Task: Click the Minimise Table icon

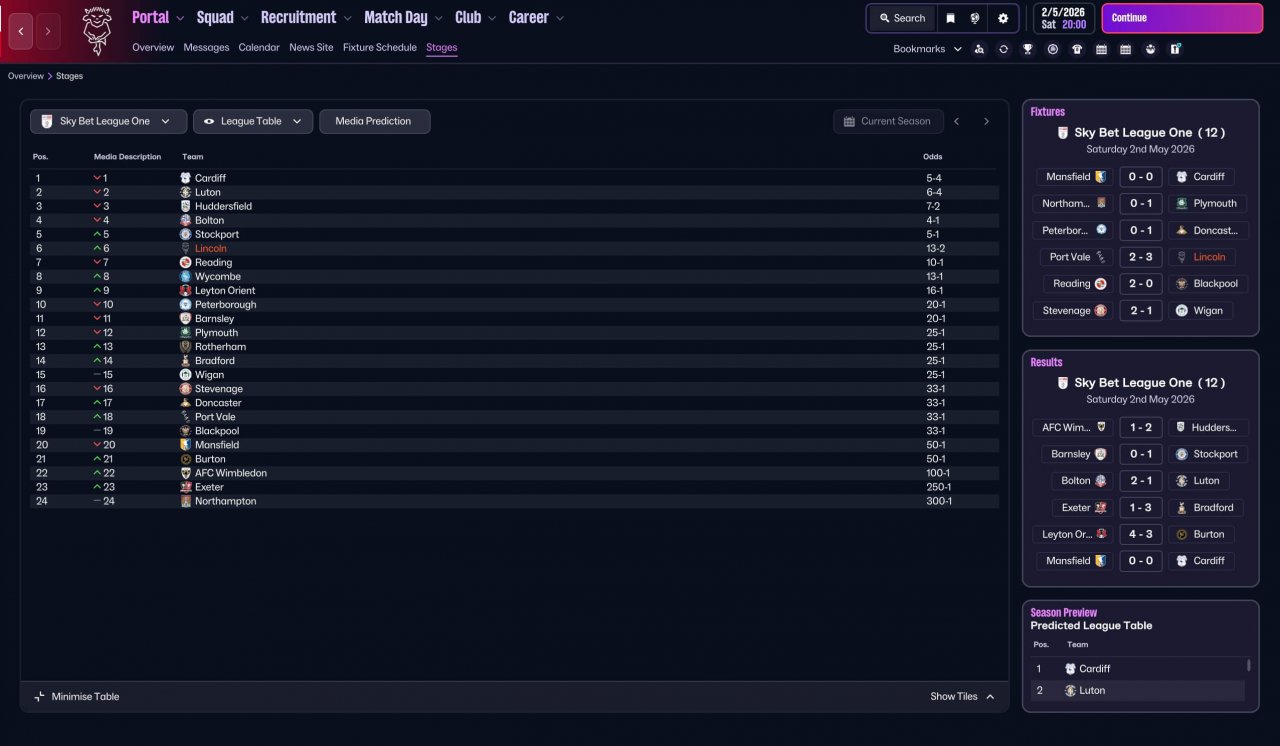Action: (x=40, y=696)
